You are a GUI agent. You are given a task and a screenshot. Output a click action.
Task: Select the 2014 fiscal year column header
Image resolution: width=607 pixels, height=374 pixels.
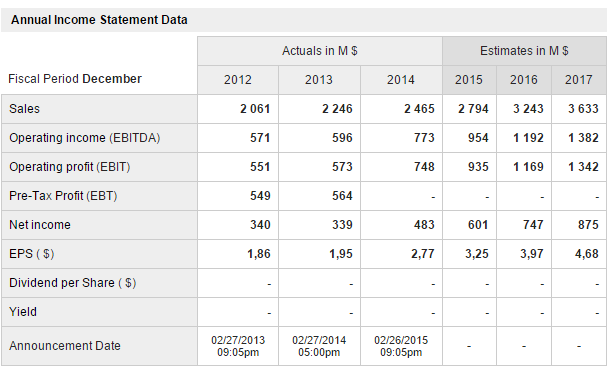click(401, 80)
